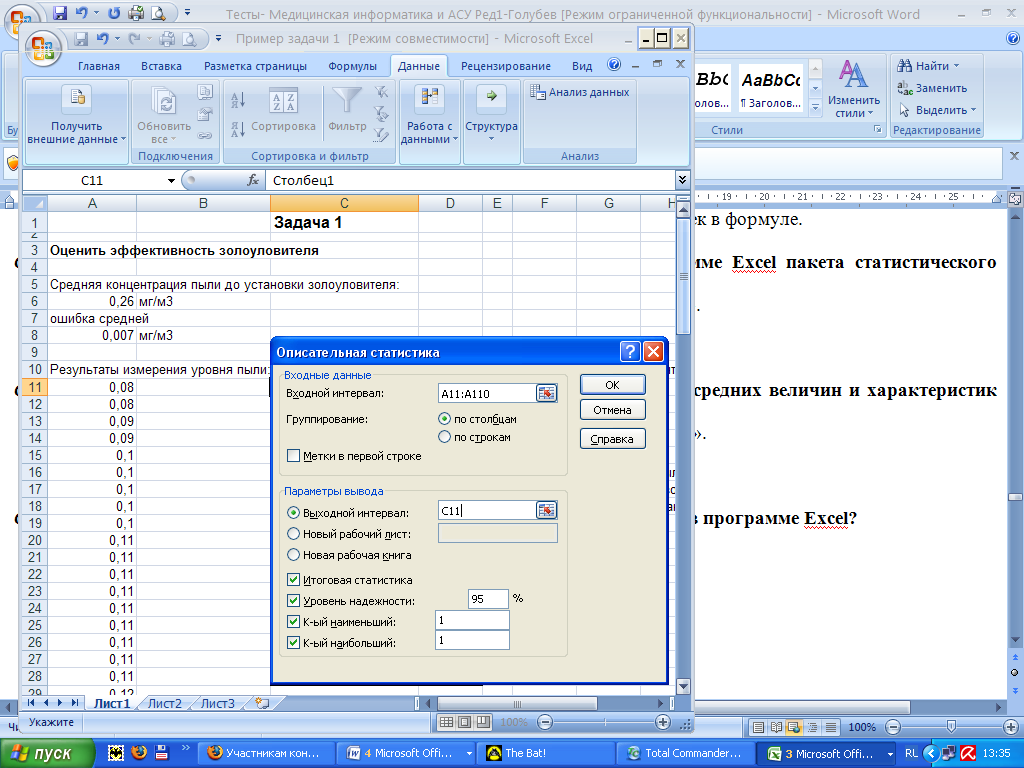Image resolution: width=1024 pixels, height=768 pixels.
Task: Click Sort A to Z ascending icon
Action: (238, 99)
